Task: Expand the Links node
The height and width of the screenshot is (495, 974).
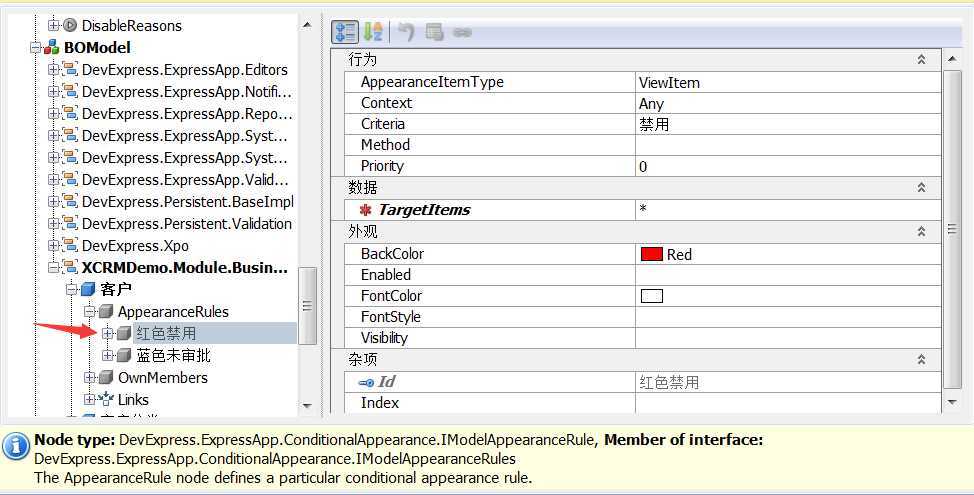Action: point(89,399)
